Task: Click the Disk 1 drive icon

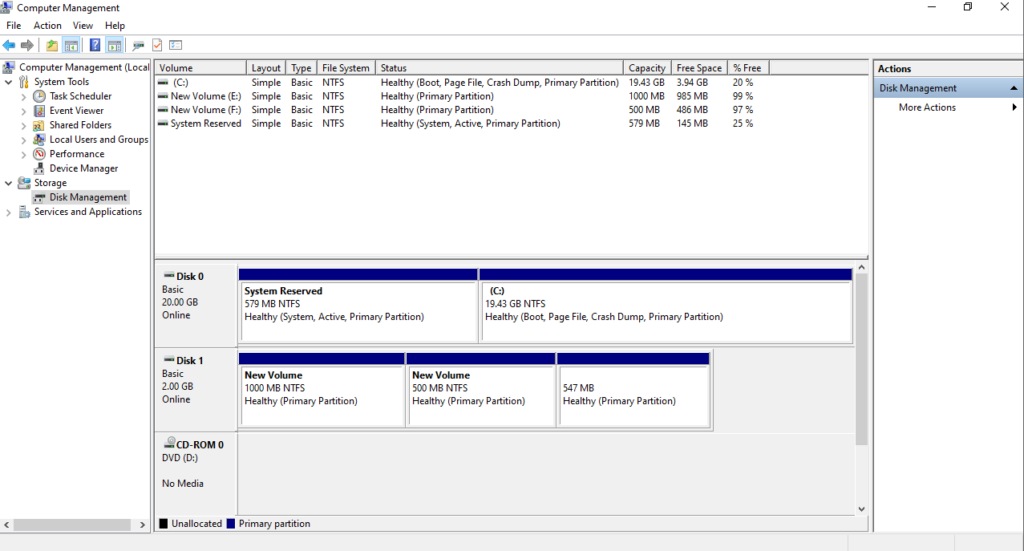Action: (x=168, y=360)
